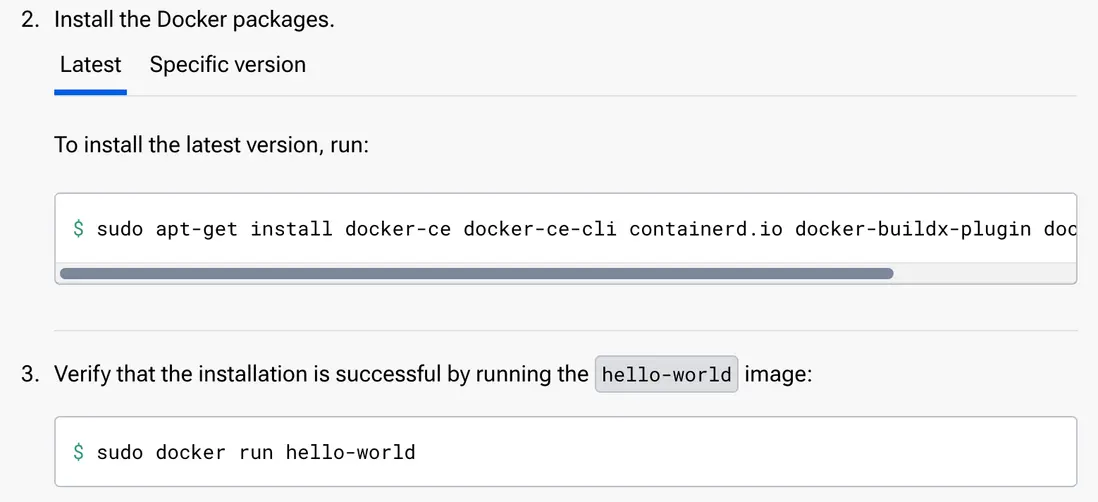Image resolution: width=1098 pixels, height=502 pixels.
Task: Click the word run in the docker command
Action: (256, 452)
